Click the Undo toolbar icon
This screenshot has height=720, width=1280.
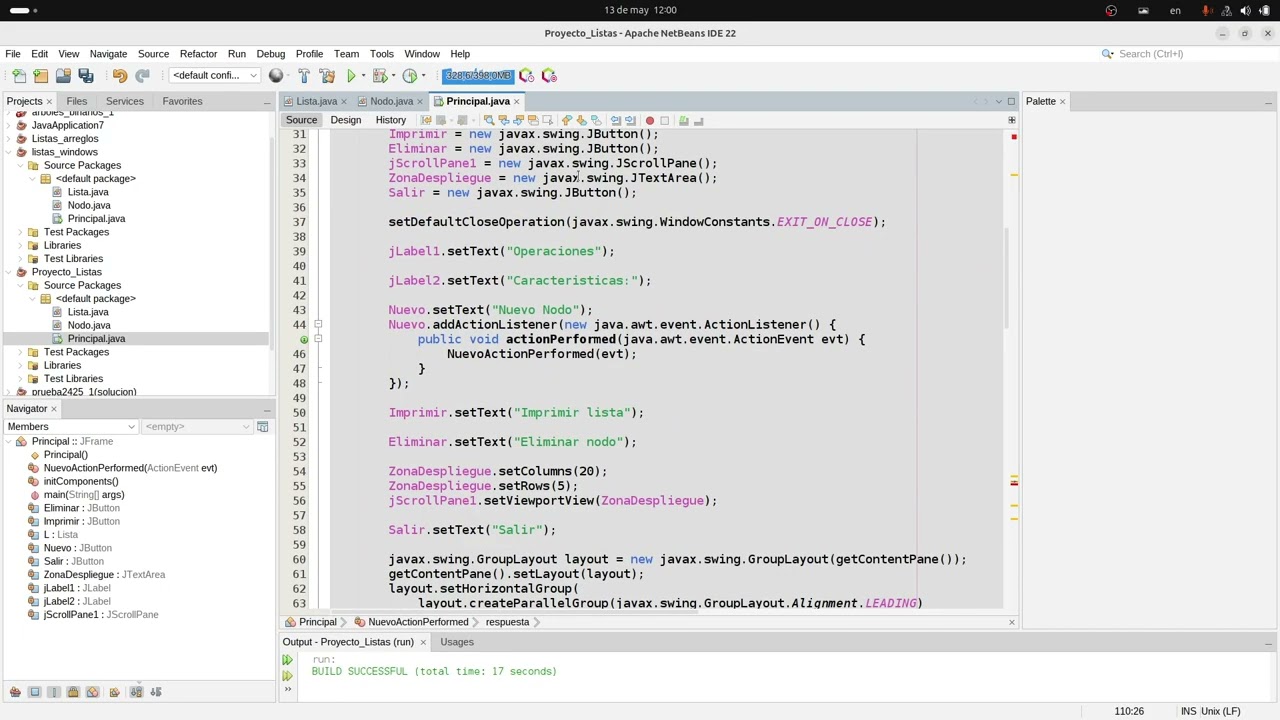pos(120,76)
